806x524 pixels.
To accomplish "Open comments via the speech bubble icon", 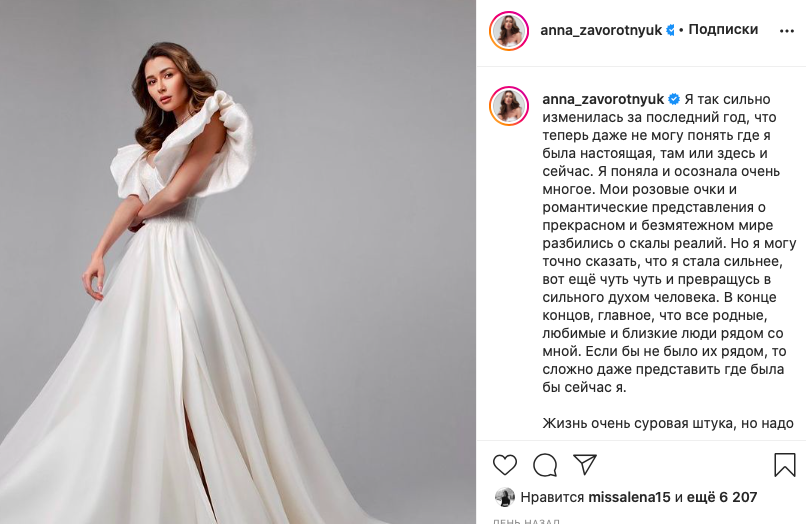I will click(x=545, y=465).
